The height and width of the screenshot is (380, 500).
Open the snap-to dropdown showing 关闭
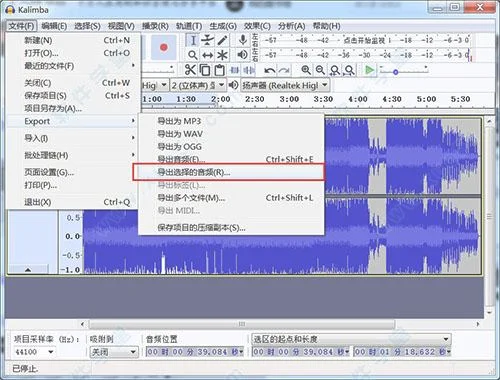114,352
